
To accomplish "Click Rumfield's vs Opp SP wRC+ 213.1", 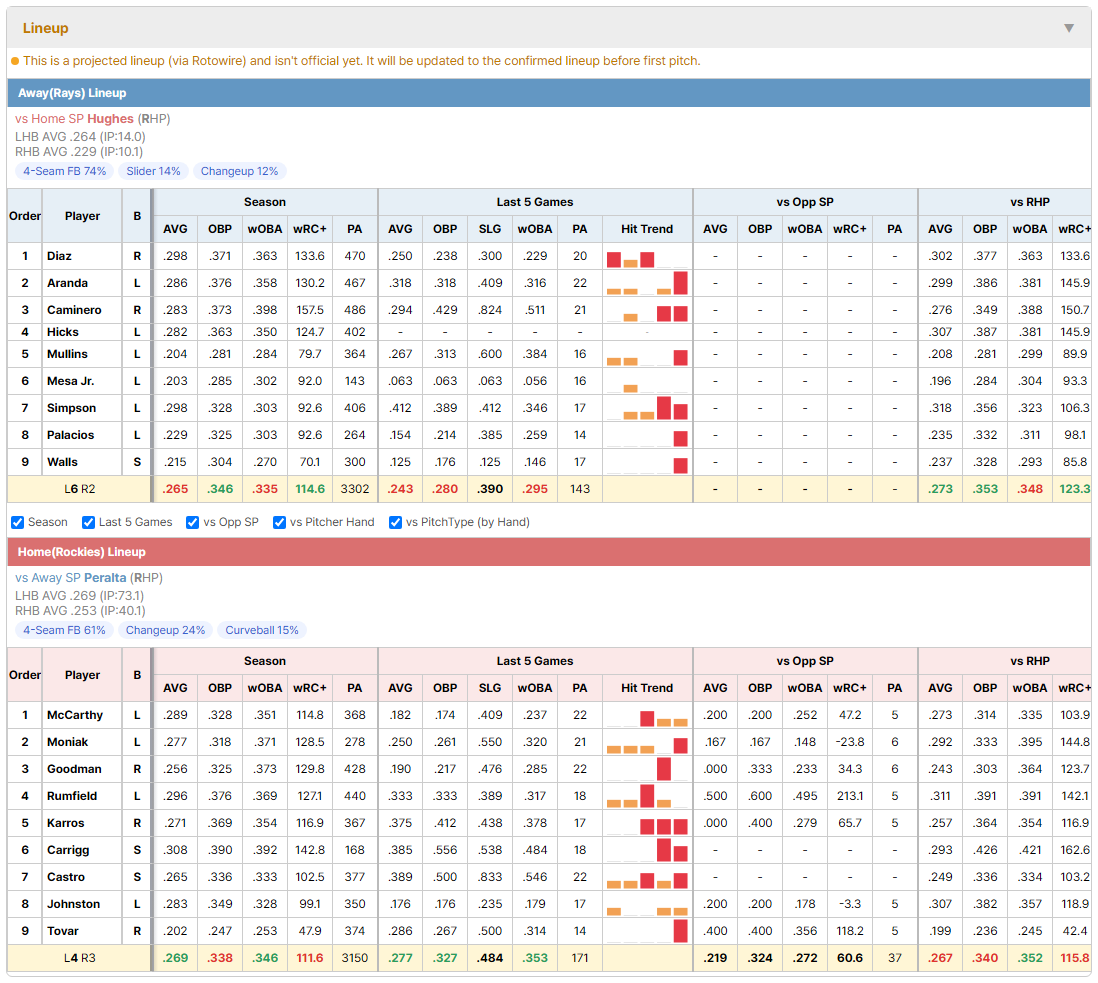I will click(x=850, y=797).
